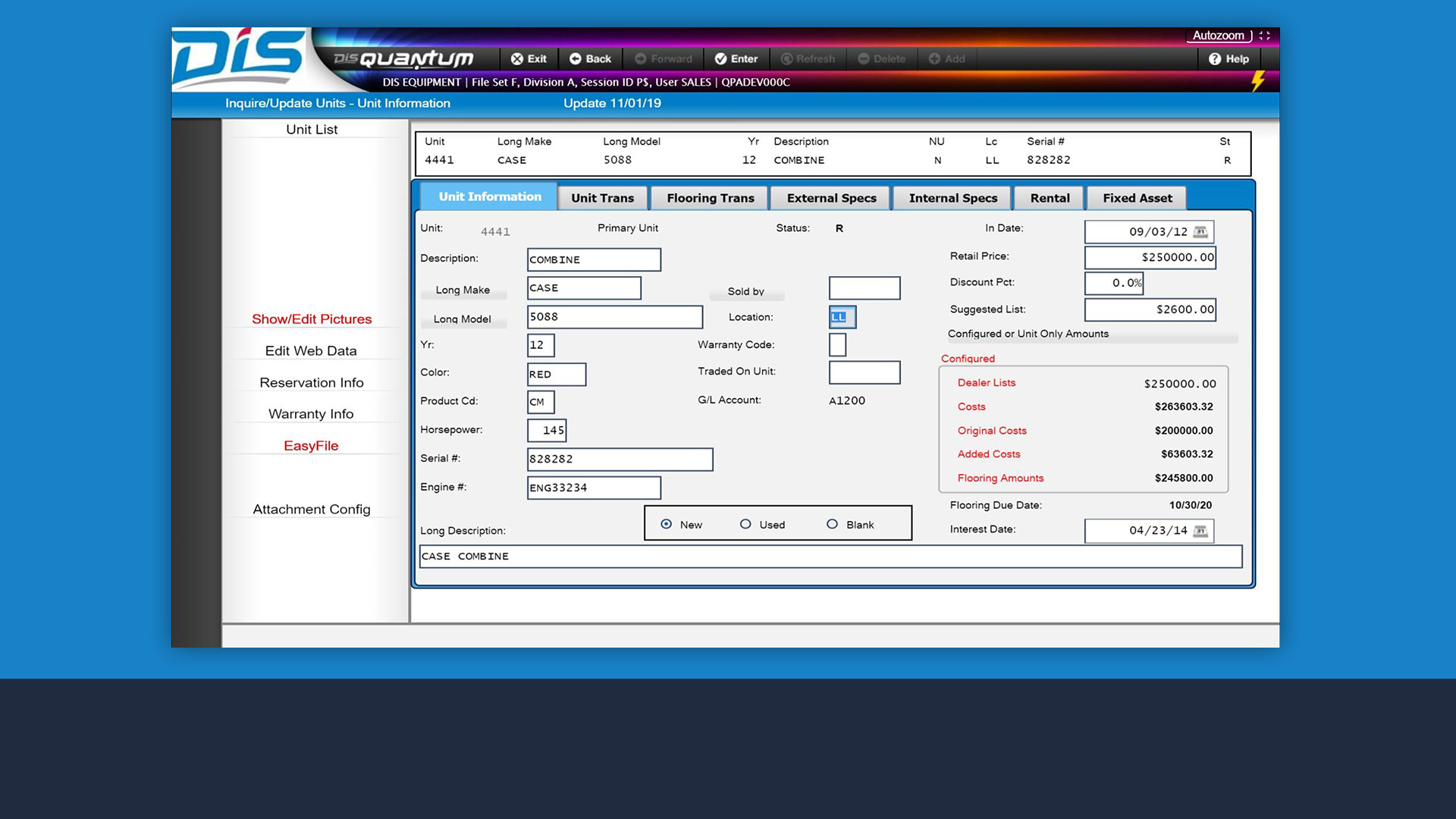Image resolution: width=1456 pixels, height=819 pixels.
Task: Click the fullscreen arrows icon beside Autozoom
Action: click(1264, 36)
